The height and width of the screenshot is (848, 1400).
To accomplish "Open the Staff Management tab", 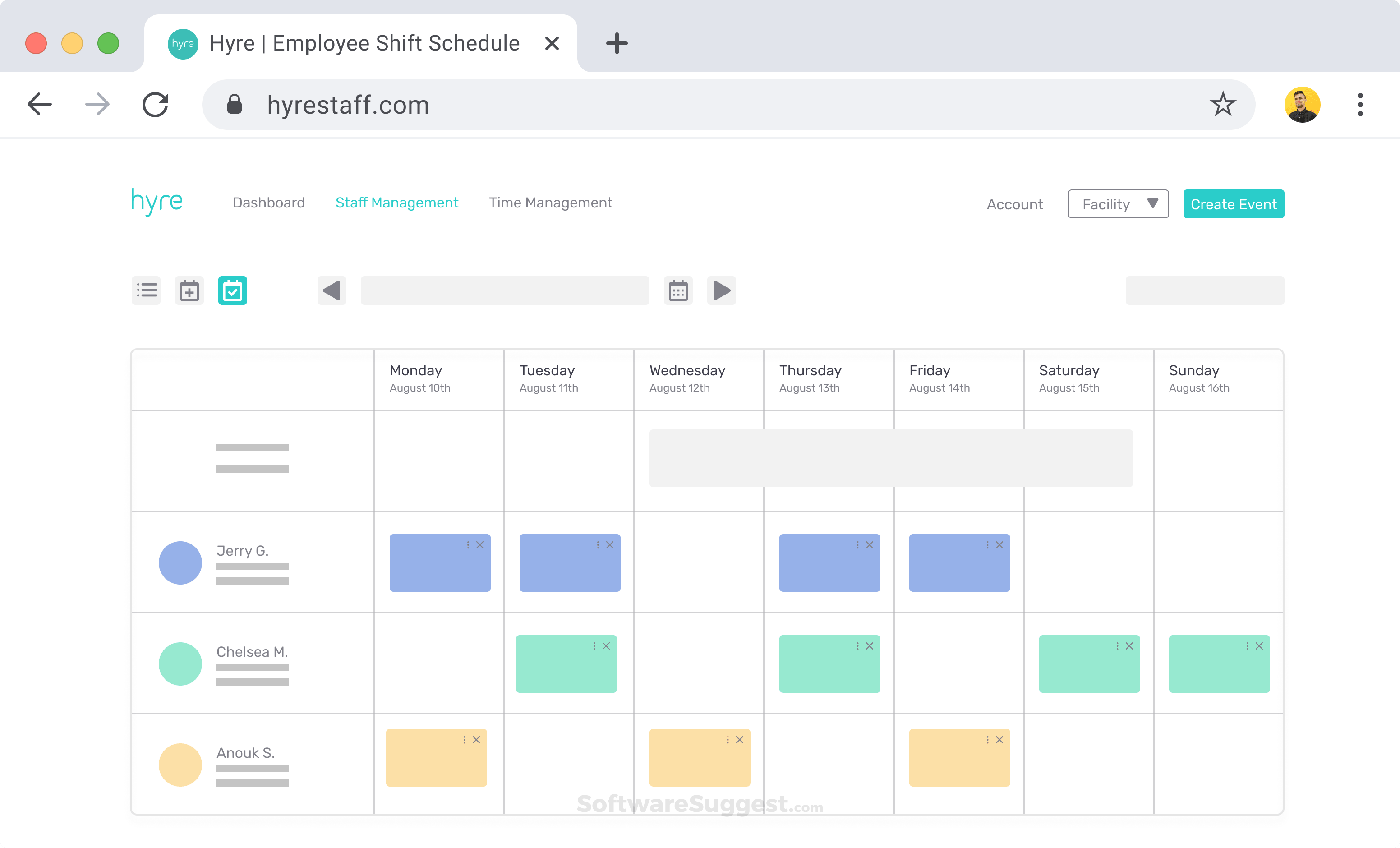I will click(396, 203).
